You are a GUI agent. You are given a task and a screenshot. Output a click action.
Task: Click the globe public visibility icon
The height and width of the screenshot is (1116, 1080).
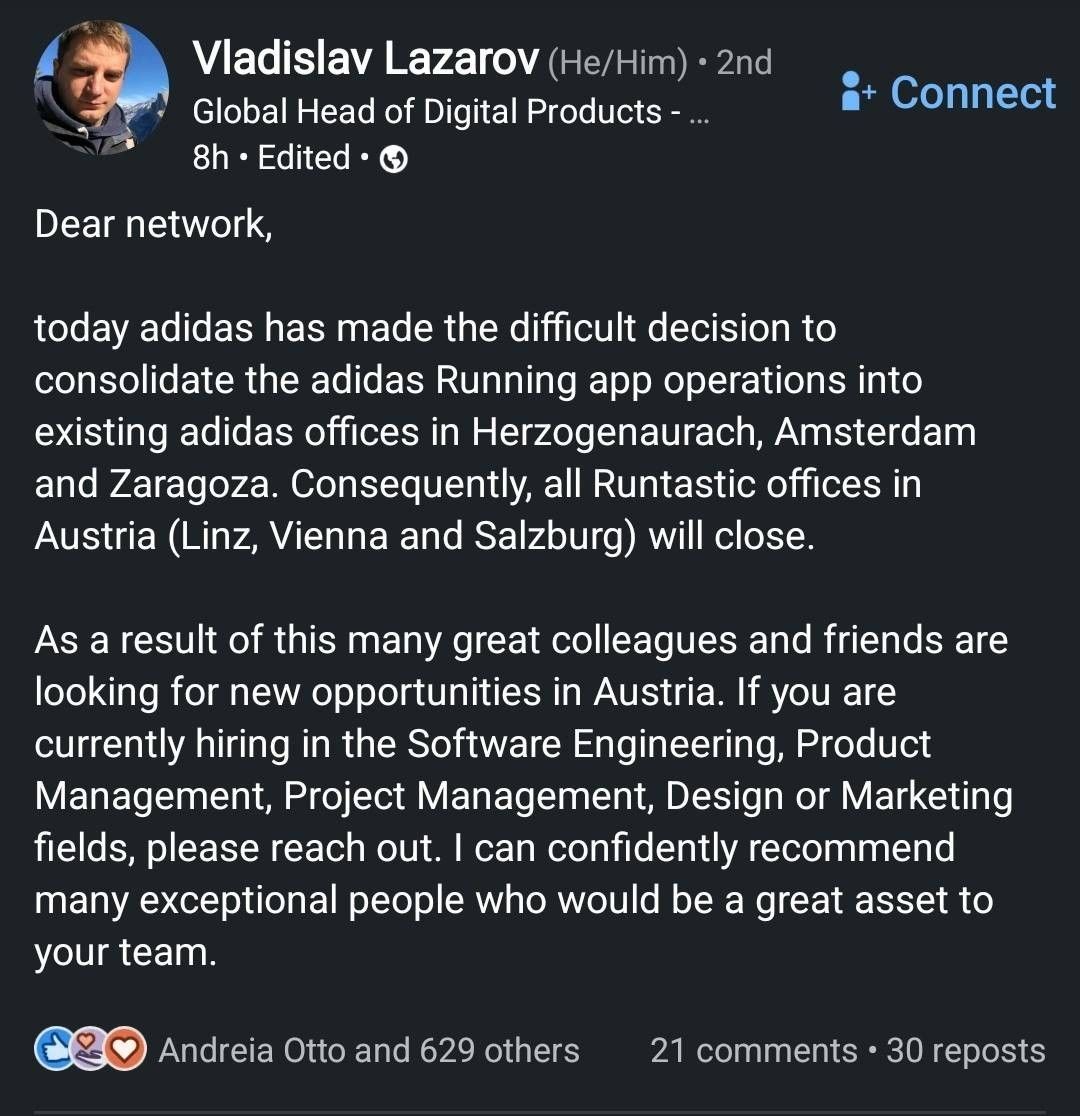click(394, 159)
